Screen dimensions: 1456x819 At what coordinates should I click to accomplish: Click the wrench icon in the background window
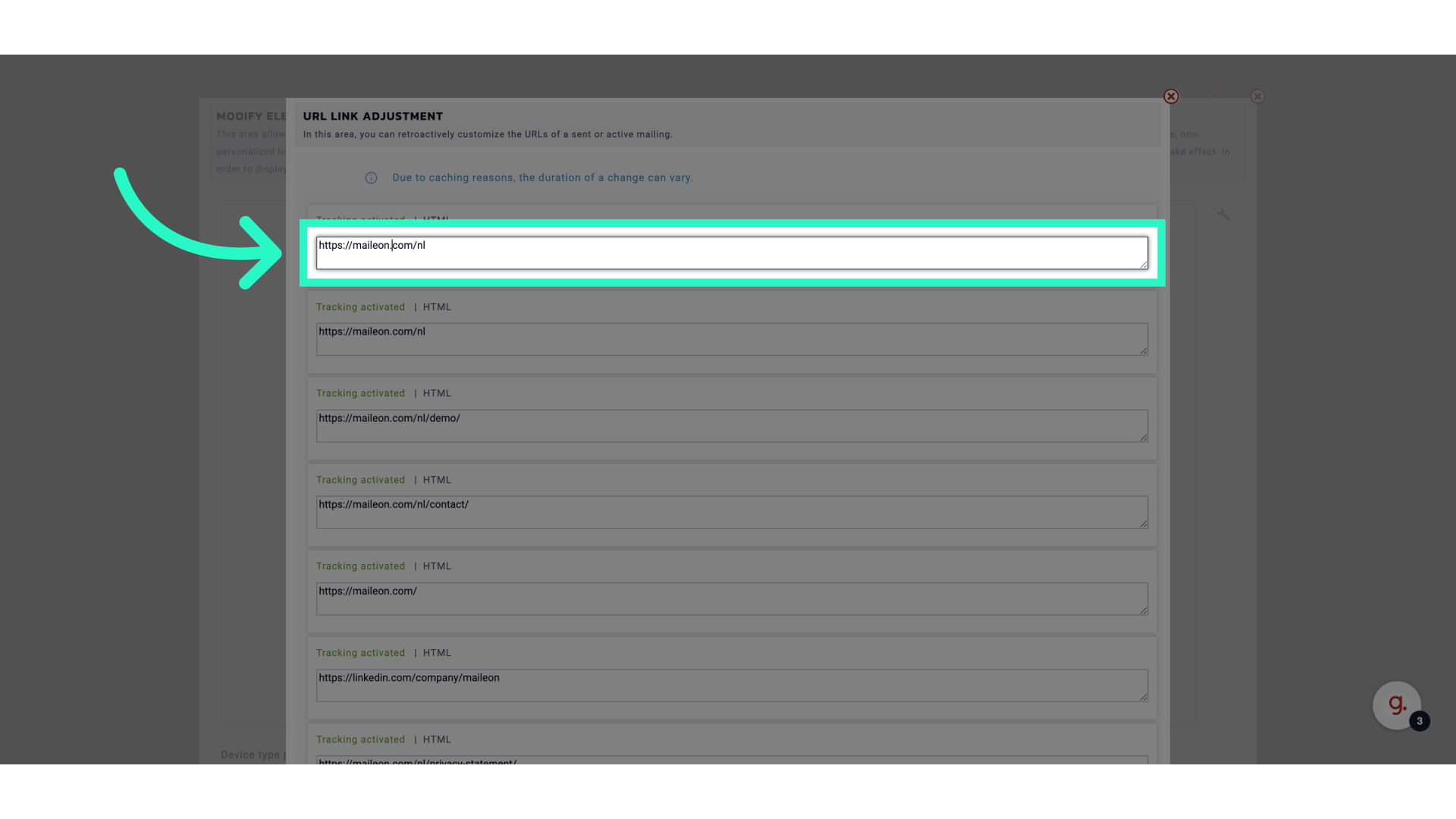[x=1223, y=215]
